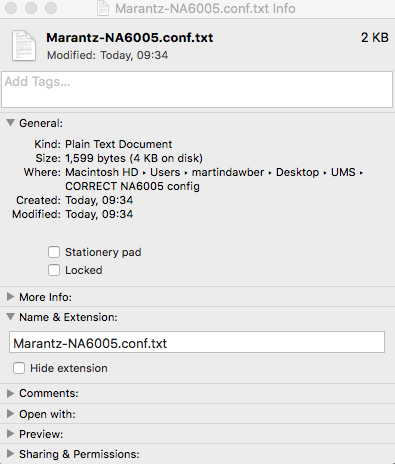Tick the Locked checkbox
The image size is (395, 464).
point(54,270)
